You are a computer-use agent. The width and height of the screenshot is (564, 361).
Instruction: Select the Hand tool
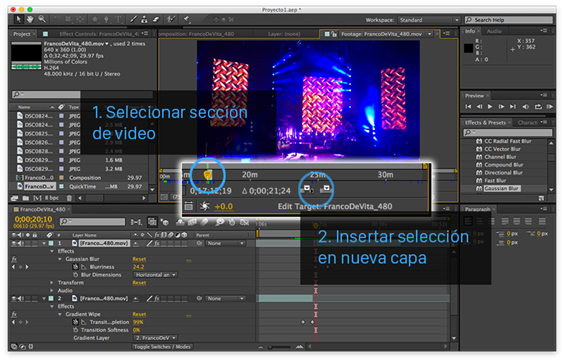[x=30, y=19]
